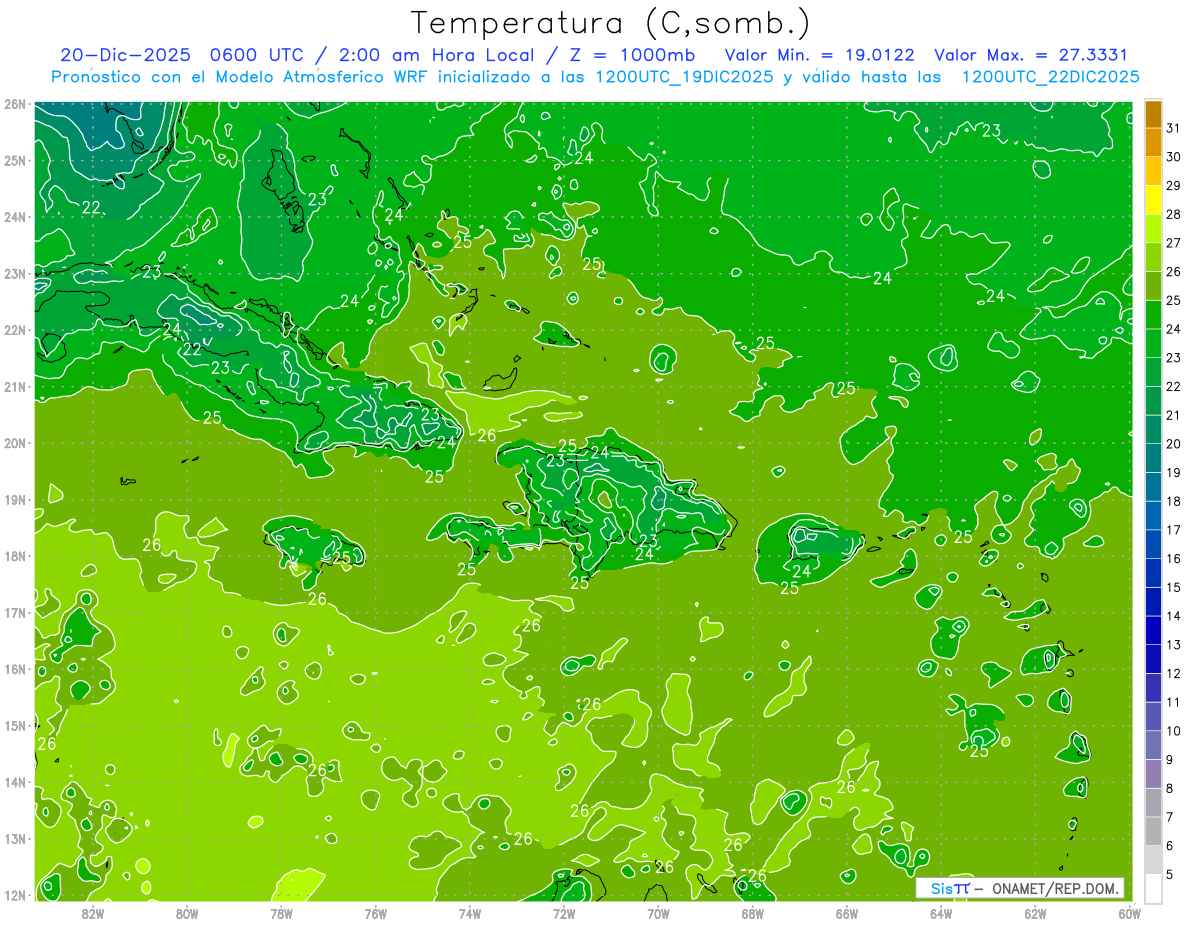Click the "28" value on the color scale
1200x927 pixels.
1174,214
